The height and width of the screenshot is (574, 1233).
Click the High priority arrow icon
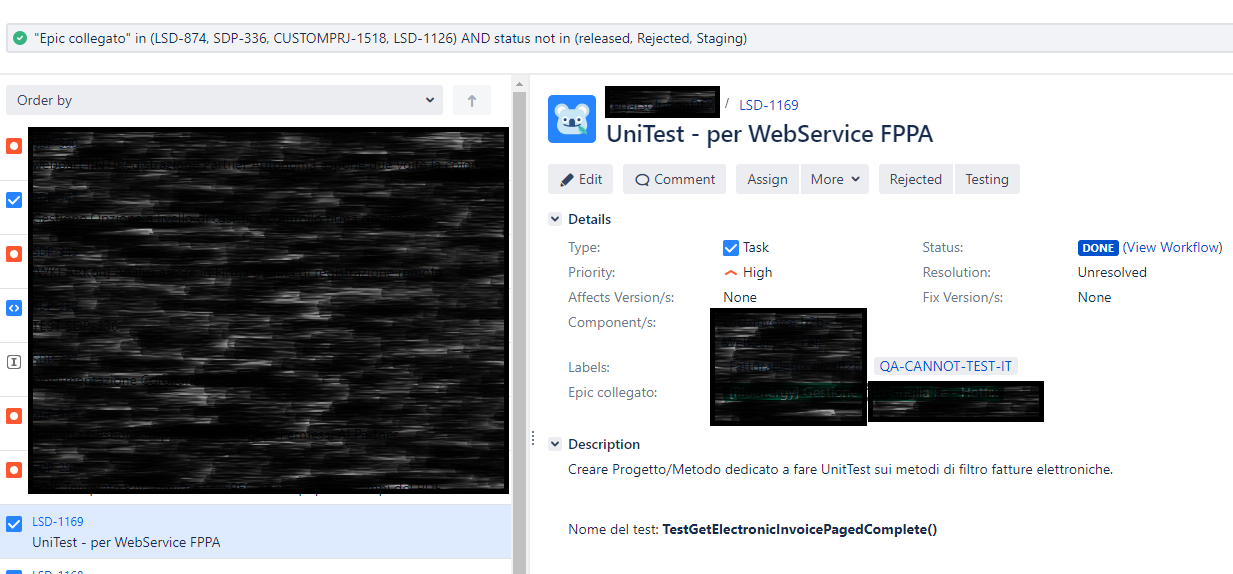click(730, 272)
